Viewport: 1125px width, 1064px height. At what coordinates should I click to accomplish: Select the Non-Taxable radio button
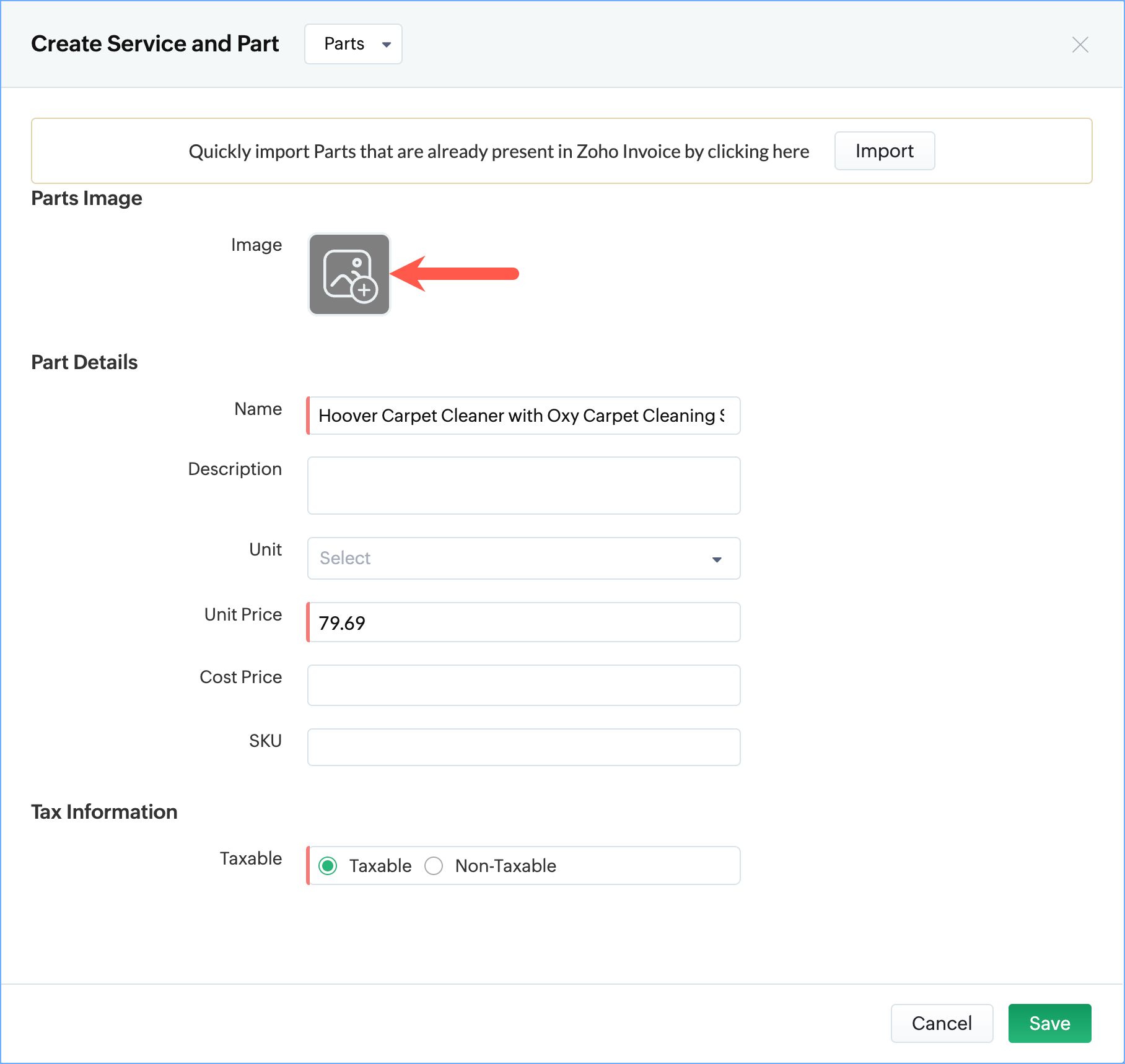click(434, 865)
